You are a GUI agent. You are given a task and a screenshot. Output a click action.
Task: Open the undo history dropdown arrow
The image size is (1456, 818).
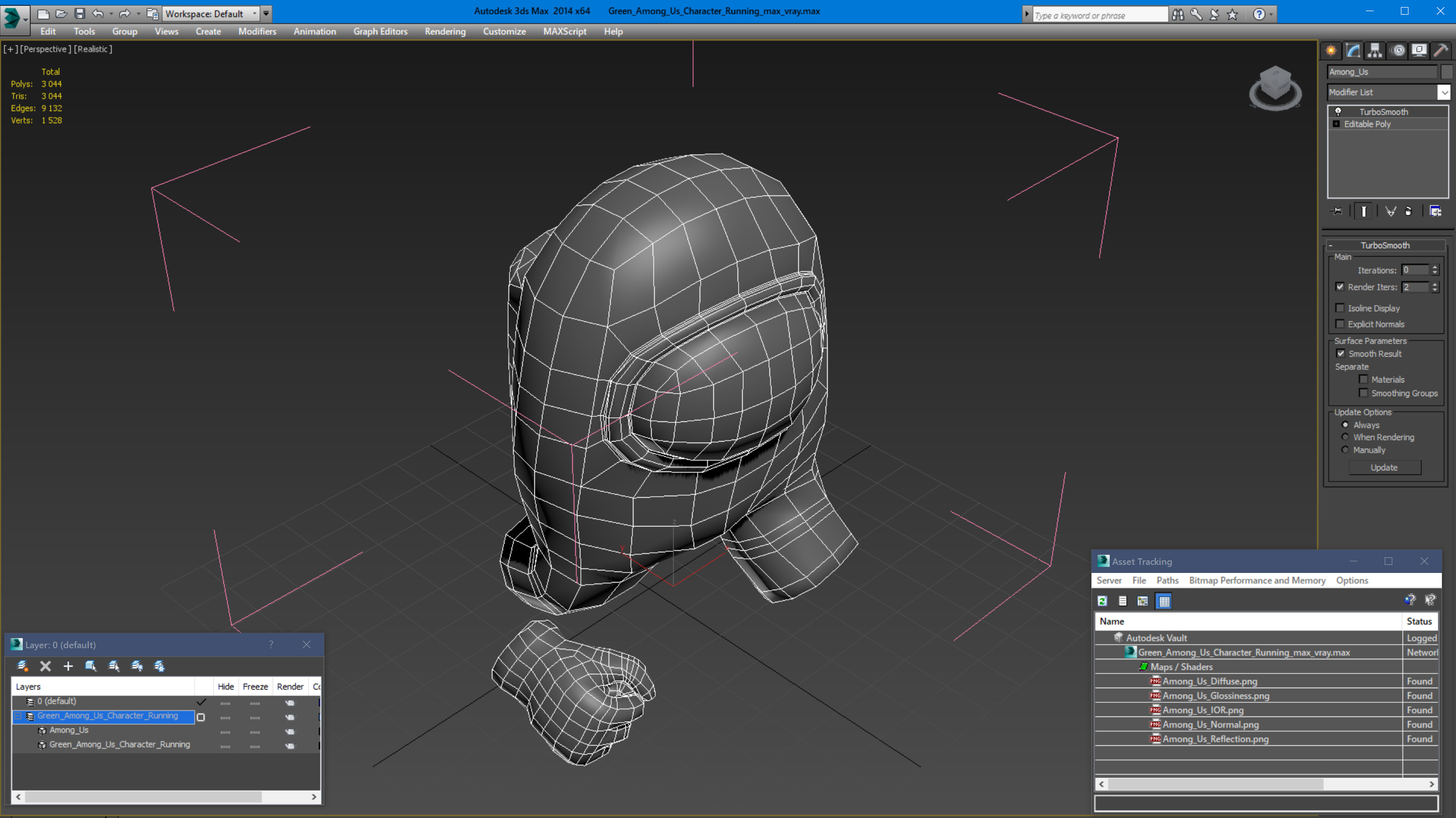(x=111, y=14)
